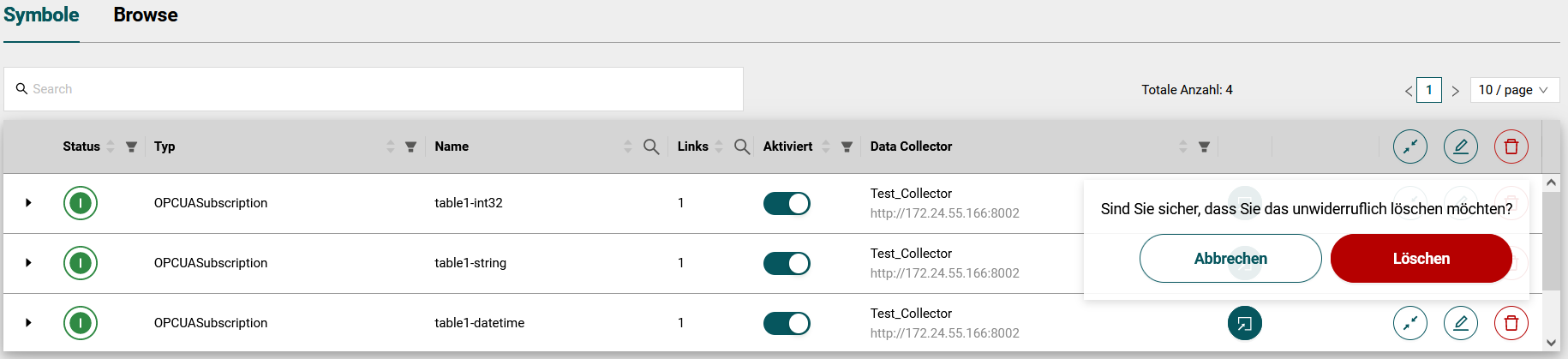Viewport: 1568px width, 359px height.
Task: Click the header collapse-all arrows icon
Action: coord(1409,147)
